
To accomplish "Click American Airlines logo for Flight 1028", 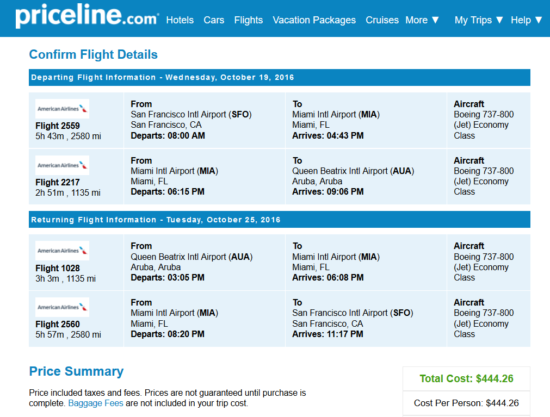I will (x=62, y=251).
